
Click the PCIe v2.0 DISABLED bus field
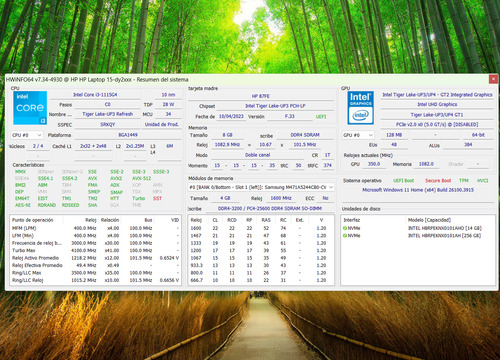click(x=437, y=124)
